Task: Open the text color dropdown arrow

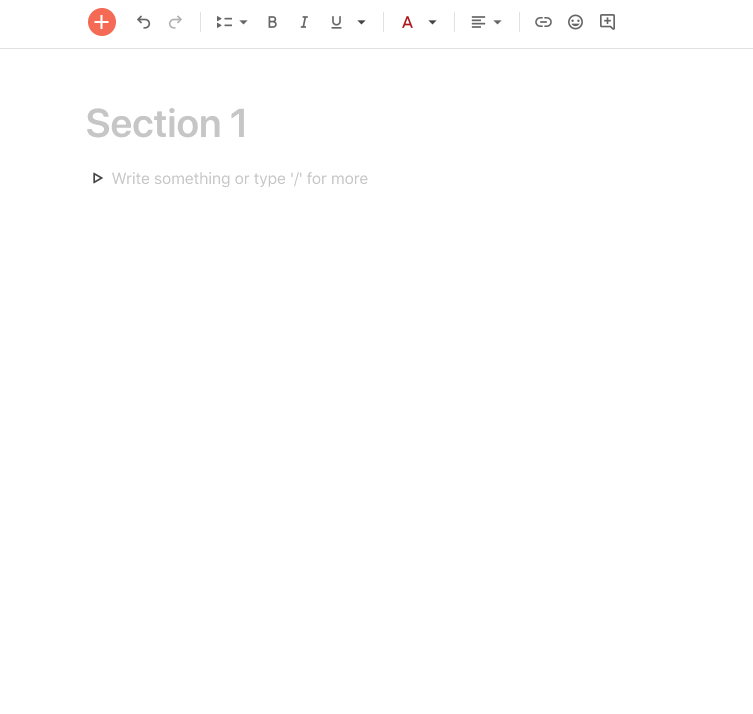Action: pyautogui.click(x=433, y=22)
